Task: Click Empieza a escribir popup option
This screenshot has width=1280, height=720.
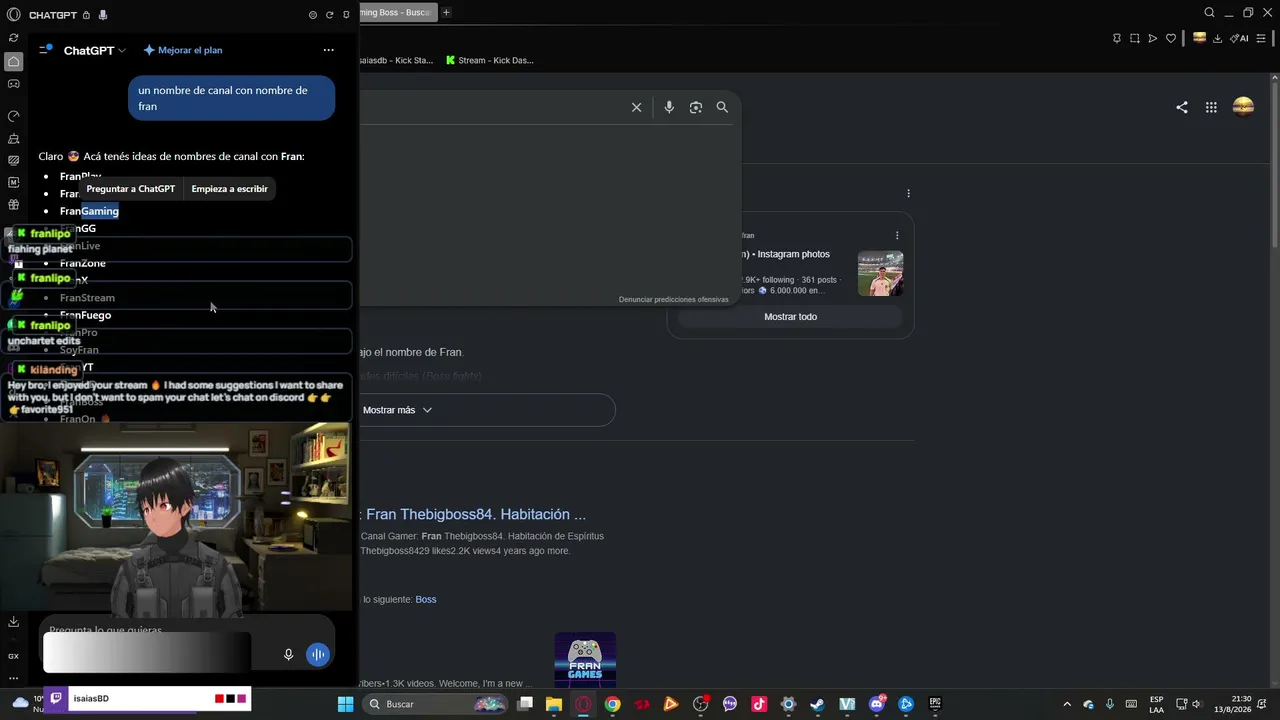Action: pyautogui.click(x=229, y=189)
